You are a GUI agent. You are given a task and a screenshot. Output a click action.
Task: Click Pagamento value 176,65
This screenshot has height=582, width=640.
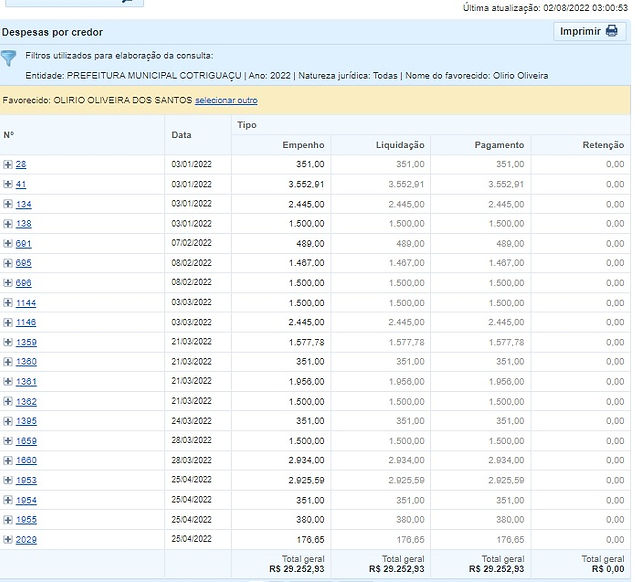pos(510,540)
